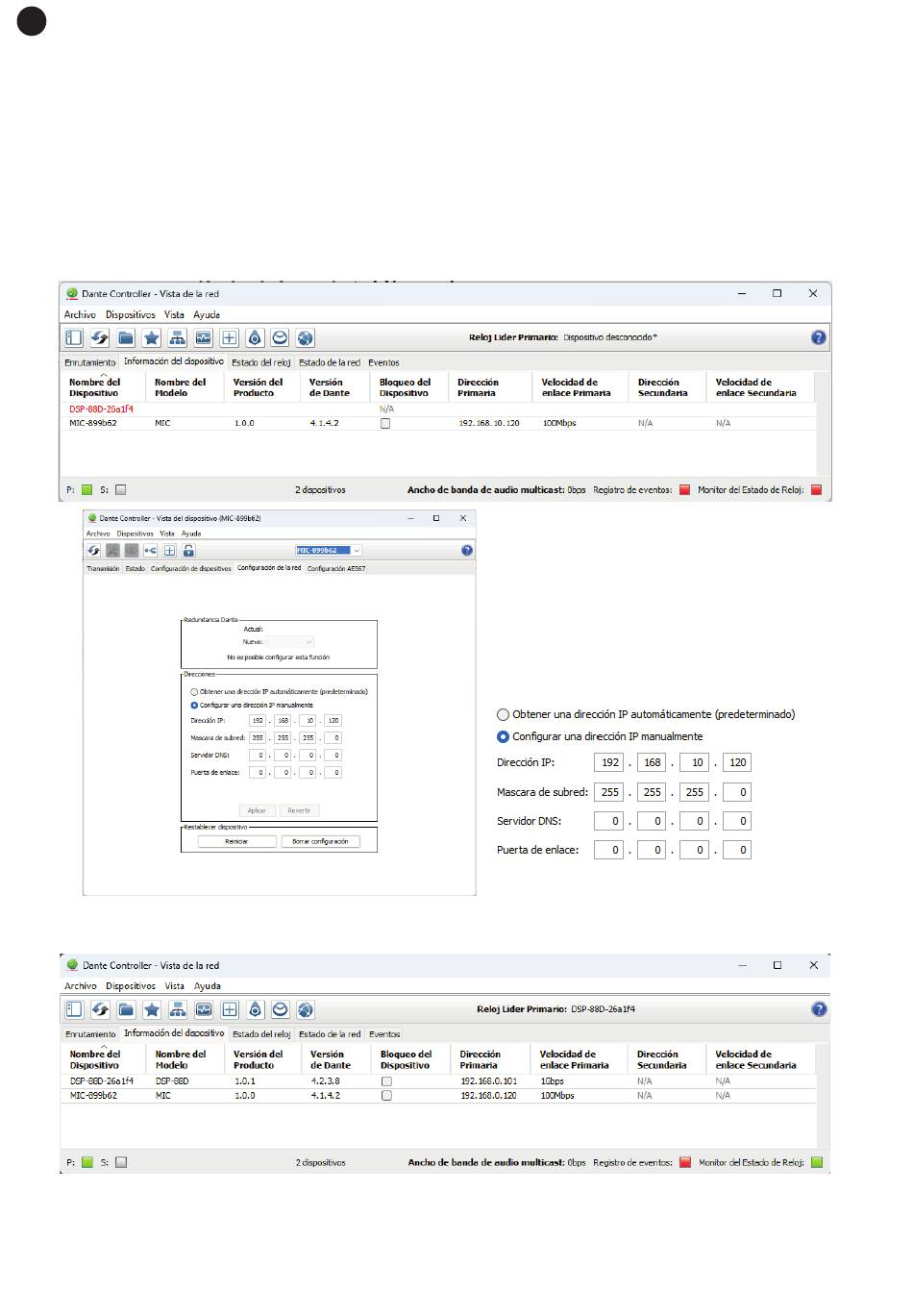Open Eventos tab in bottom network window
The height and width of the screenshot is (1316, 913).
point(384,1034)
